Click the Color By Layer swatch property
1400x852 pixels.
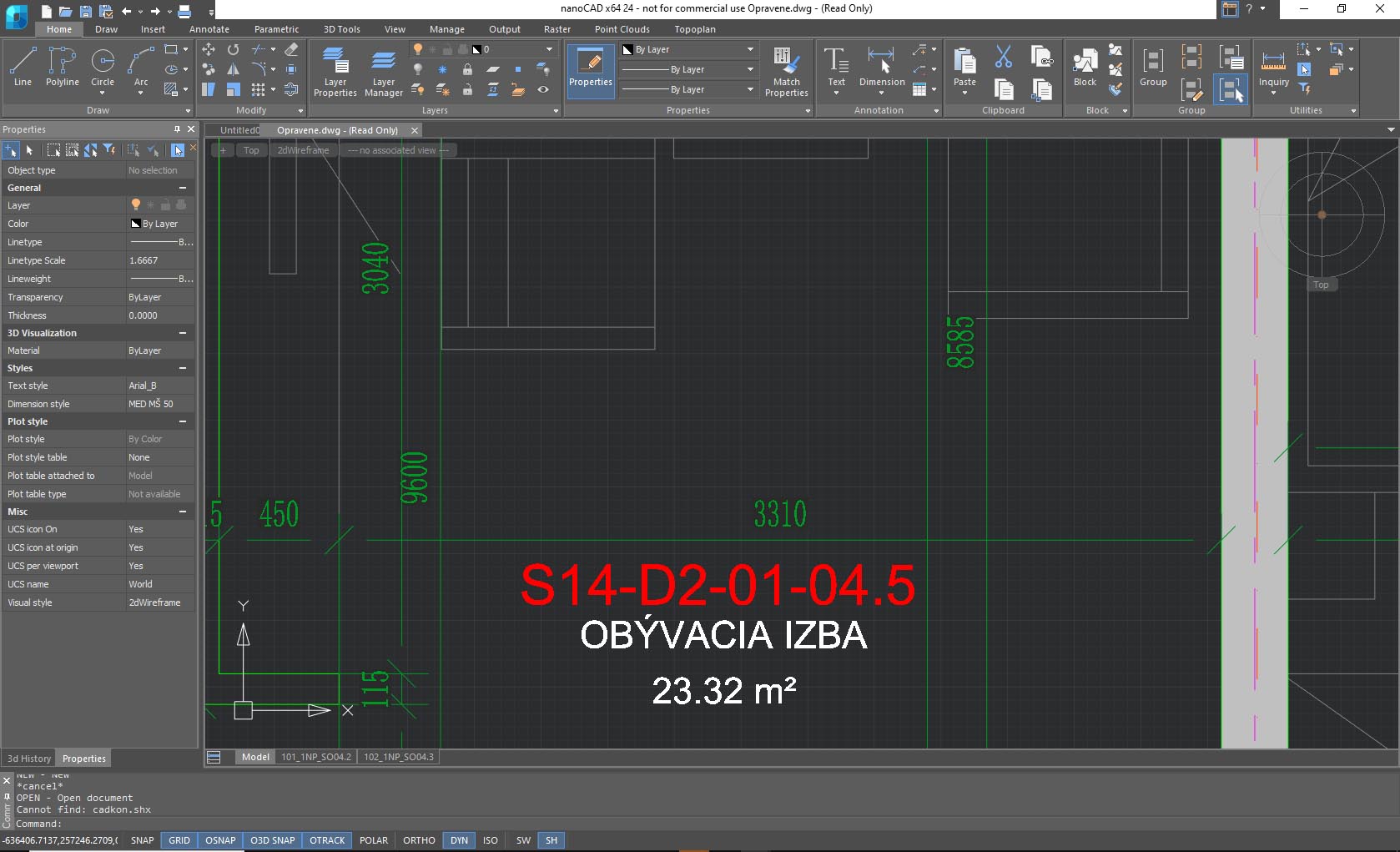(159, 224)
